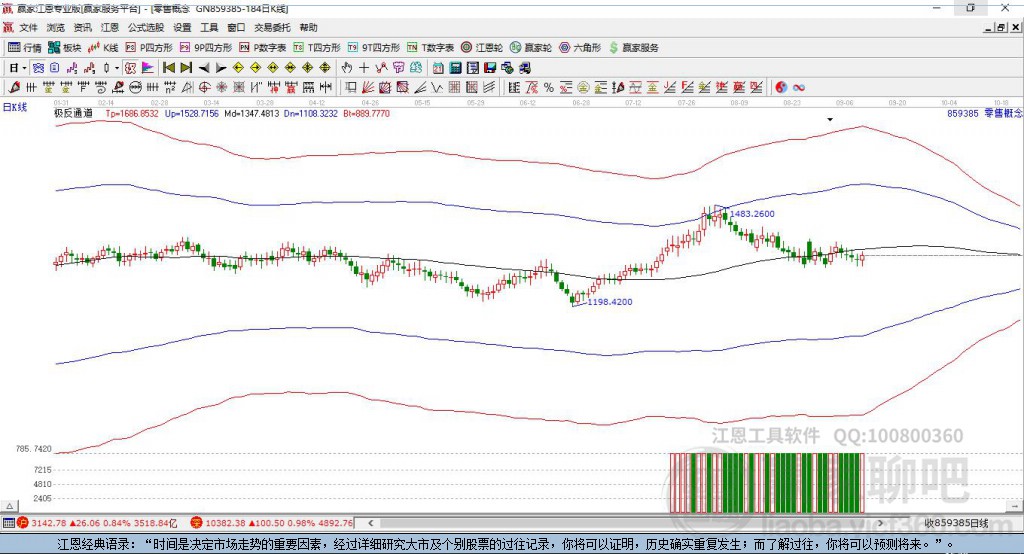Image resolution: width=1024 pixels, height=554 pixels.
Task: Open the P四方形 square tool
Action: coord(148,47)
